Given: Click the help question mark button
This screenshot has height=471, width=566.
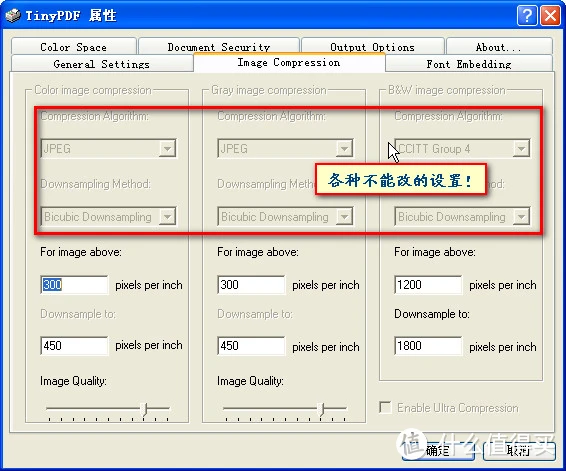Looking at the screenshot, I should [x=527, y=16].
